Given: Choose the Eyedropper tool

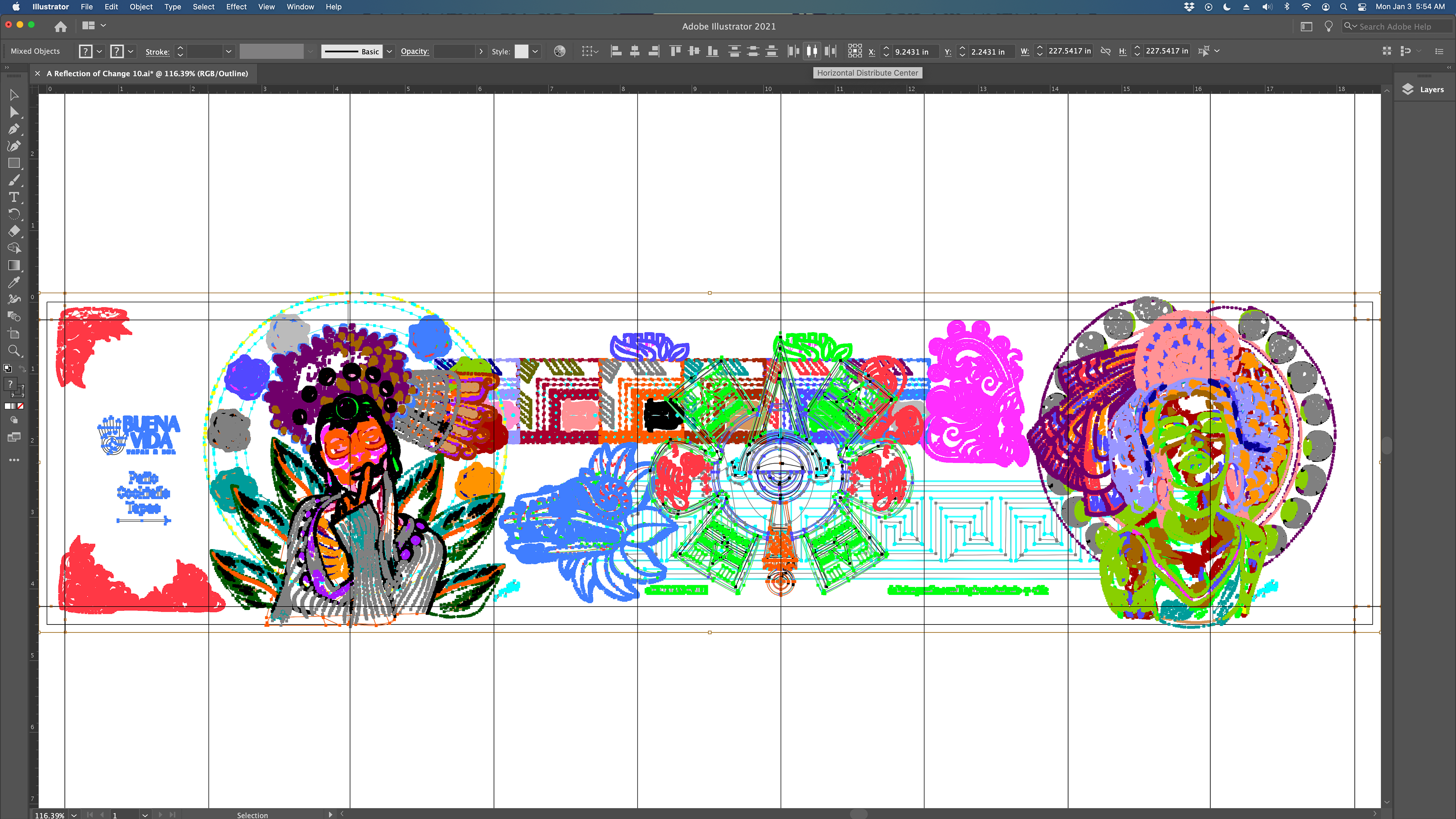Looking at the screenshot, I should [14, 282].
